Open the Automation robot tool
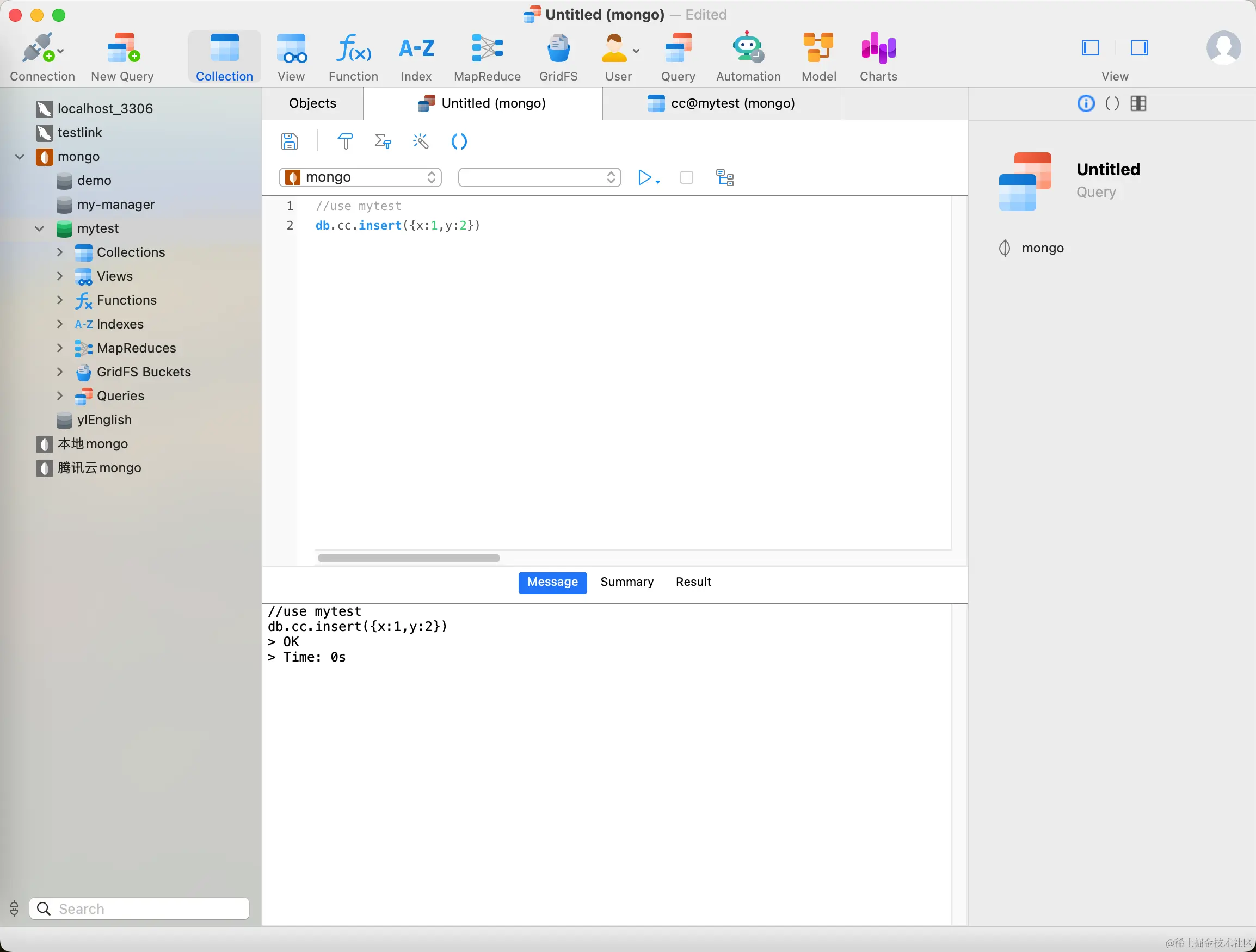This screenshot has height=952, width=1256. point(748,57)
